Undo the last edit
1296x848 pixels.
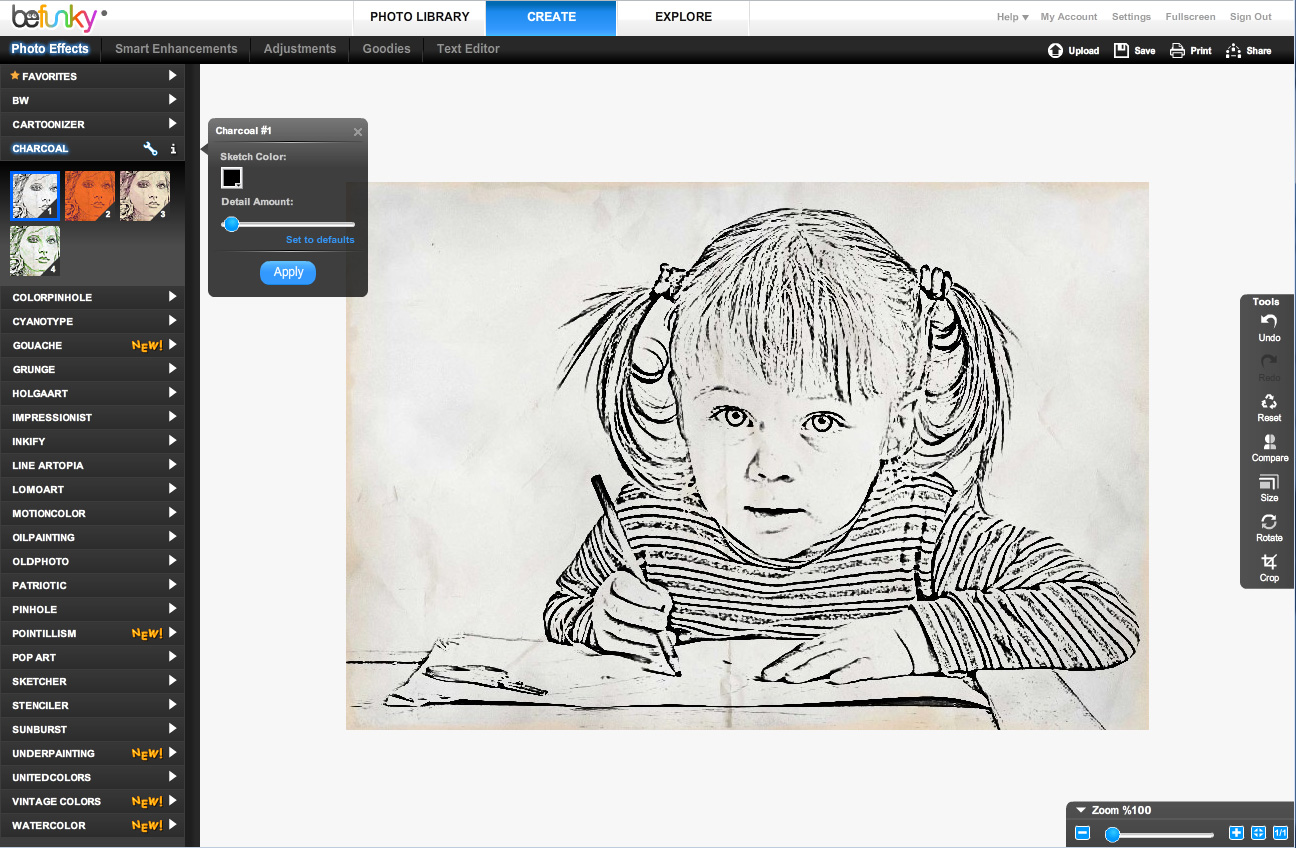pyautogui.click(x=1268, y=327)
